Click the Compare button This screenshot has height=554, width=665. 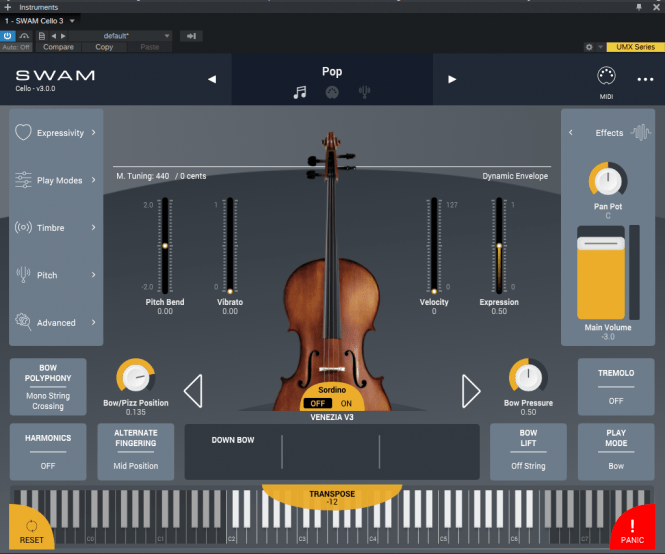[58, 47]
